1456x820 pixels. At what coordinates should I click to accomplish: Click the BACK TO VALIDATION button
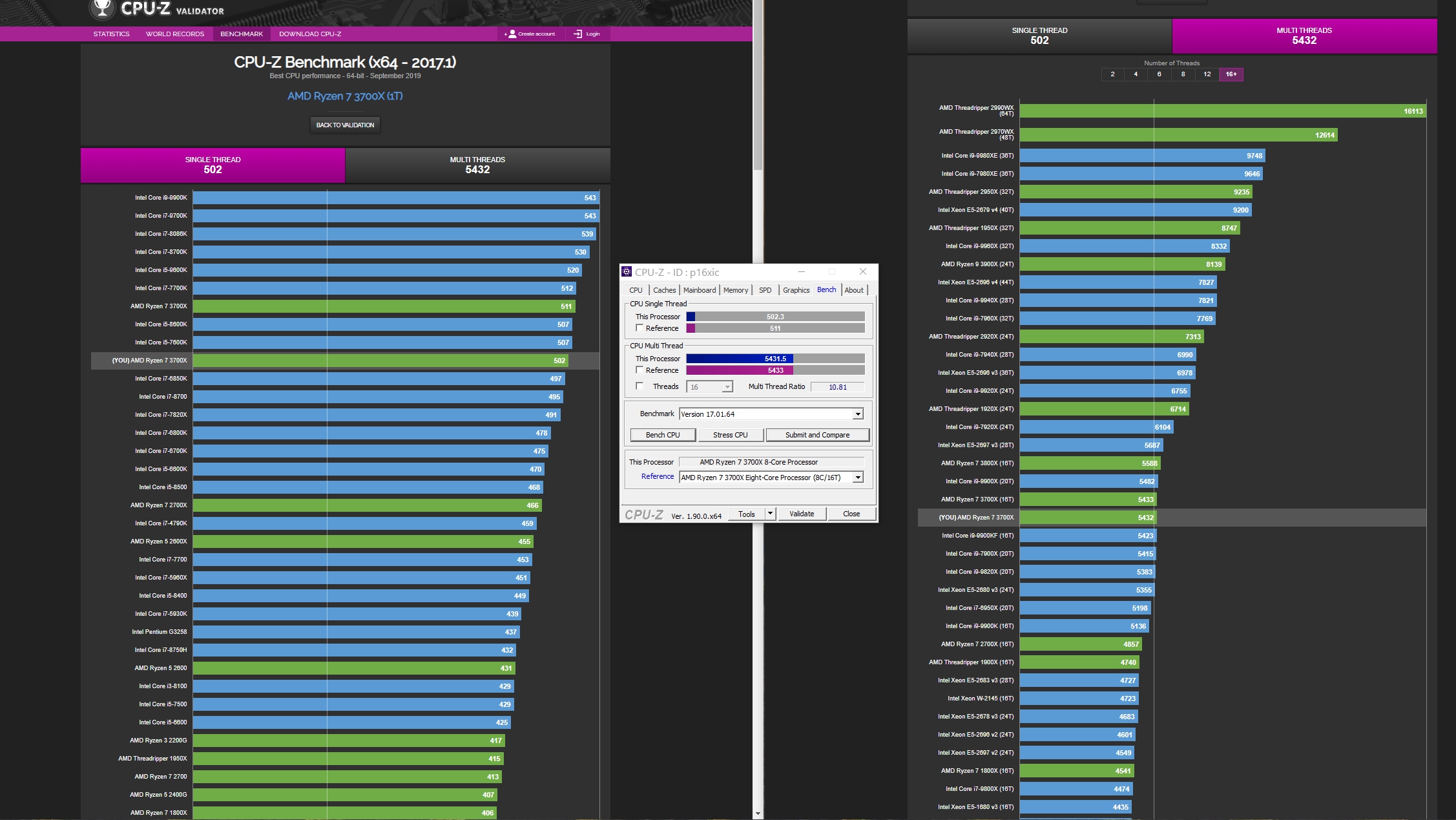(x=345, y=125)
